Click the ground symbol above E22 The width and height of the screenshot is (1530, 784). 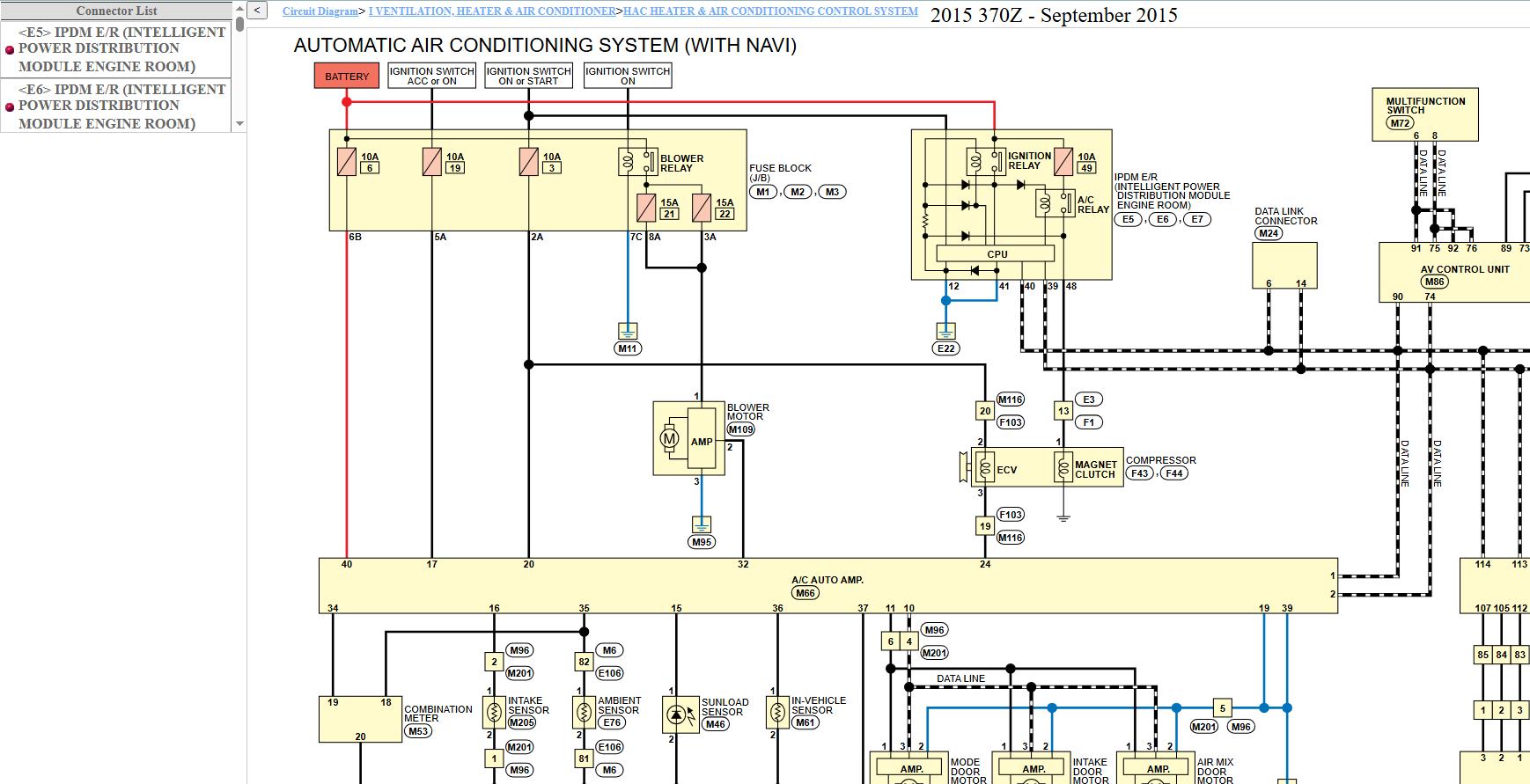point(945,332)
